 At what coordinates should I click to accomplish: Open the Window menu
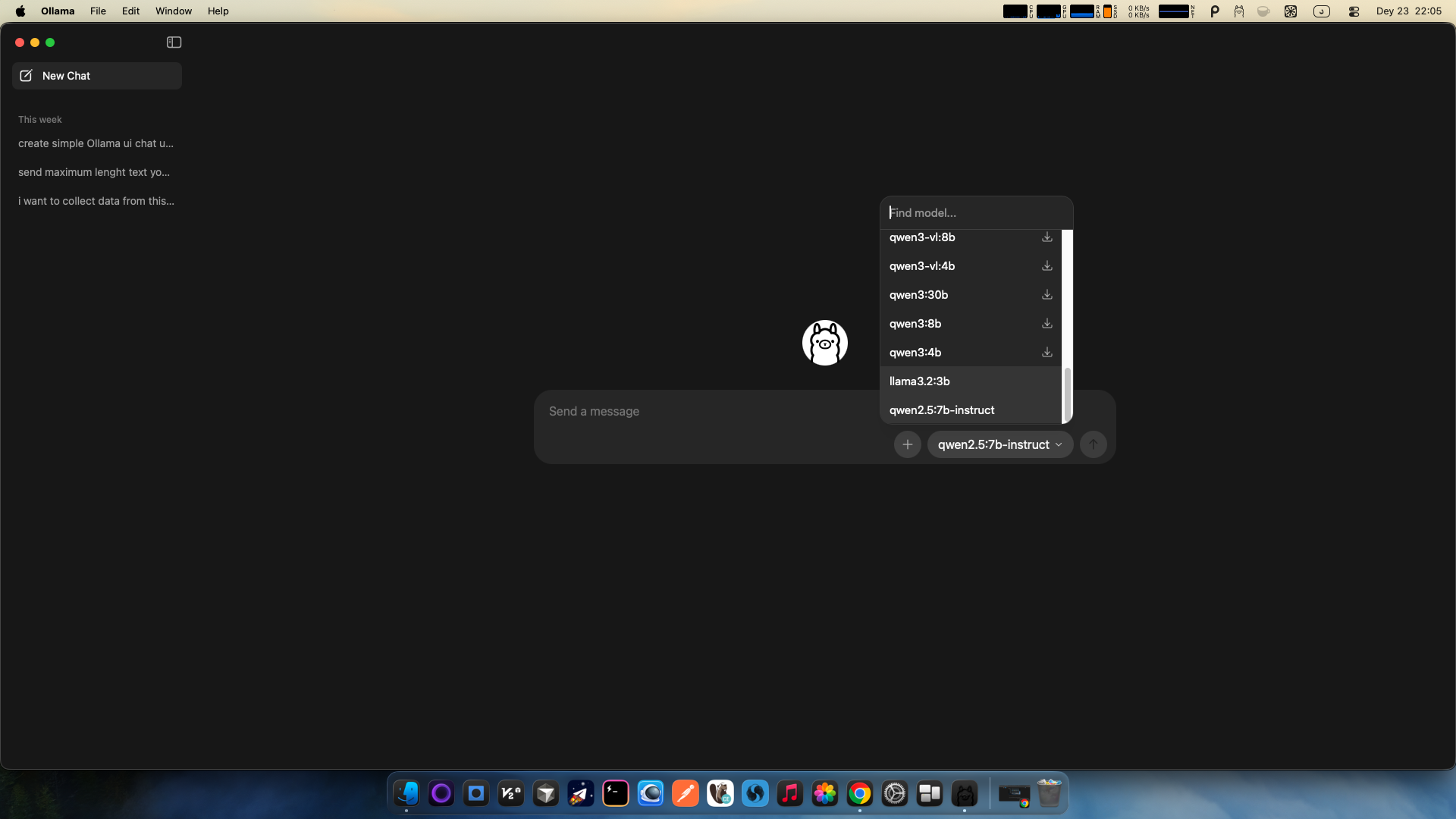click(173, 11)
